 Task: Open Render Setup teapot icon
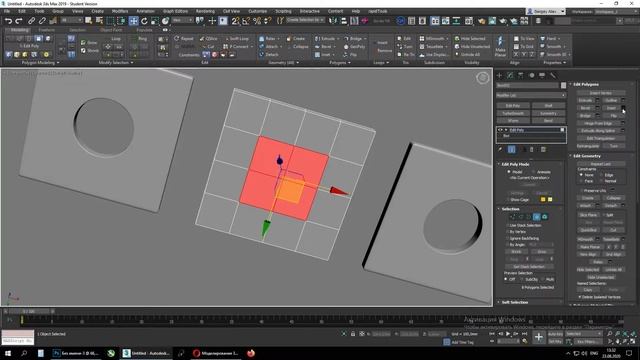tap(482, 21)
